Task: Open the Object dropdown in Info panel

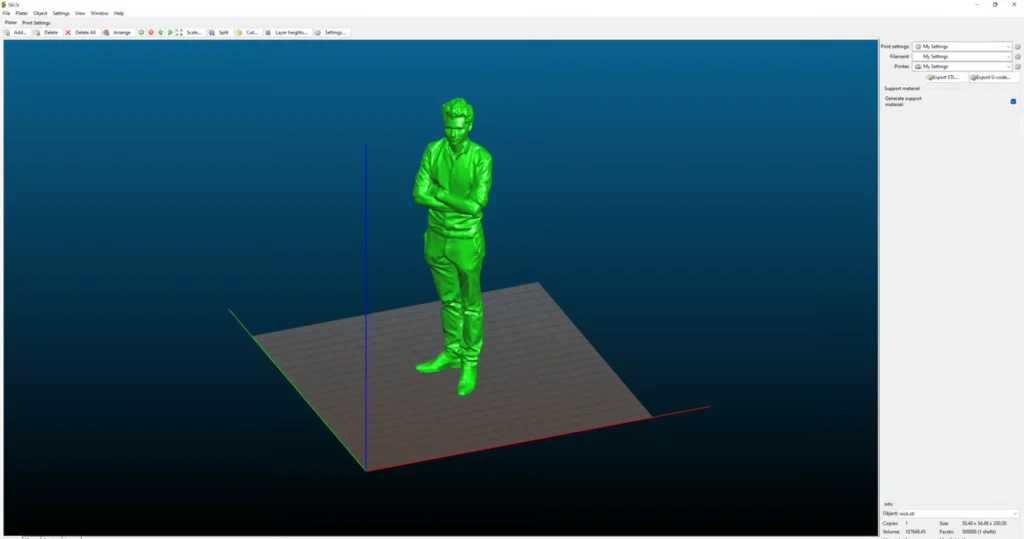Action: tap(958, 514)
